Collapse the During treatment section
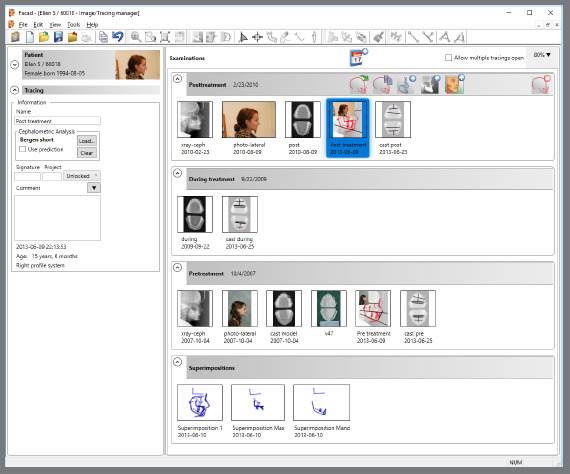Viewport: 570px width, 474px height. pyautogui.click(x=177, y=173)
